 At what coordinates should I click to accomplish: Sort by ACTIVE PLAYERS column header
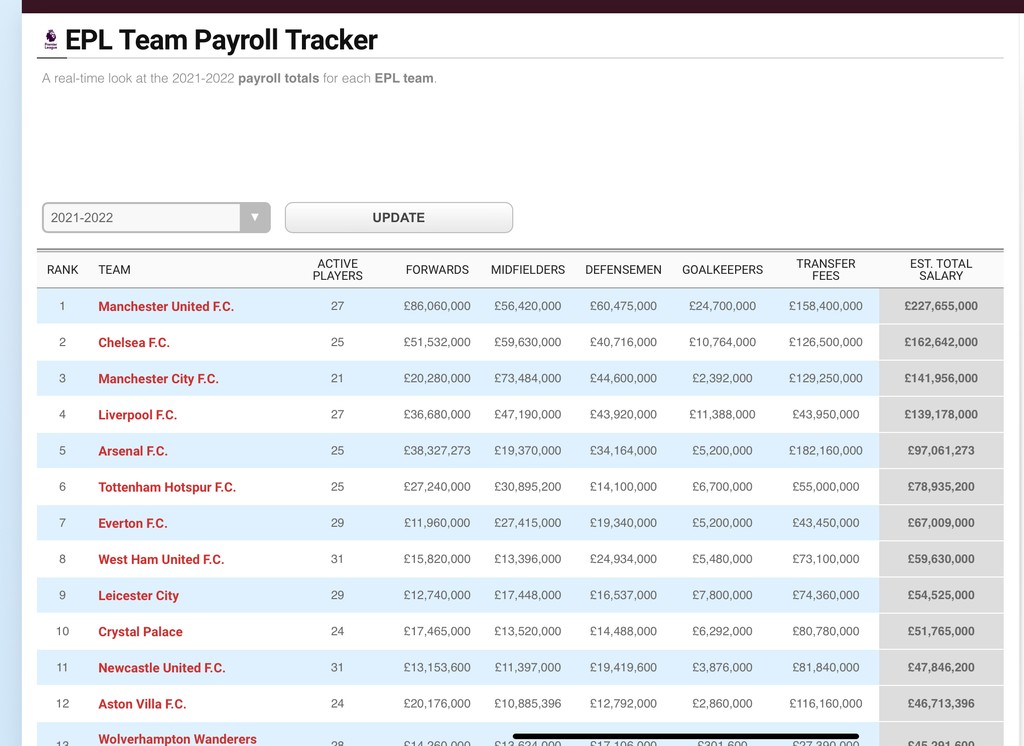[338, 270]
